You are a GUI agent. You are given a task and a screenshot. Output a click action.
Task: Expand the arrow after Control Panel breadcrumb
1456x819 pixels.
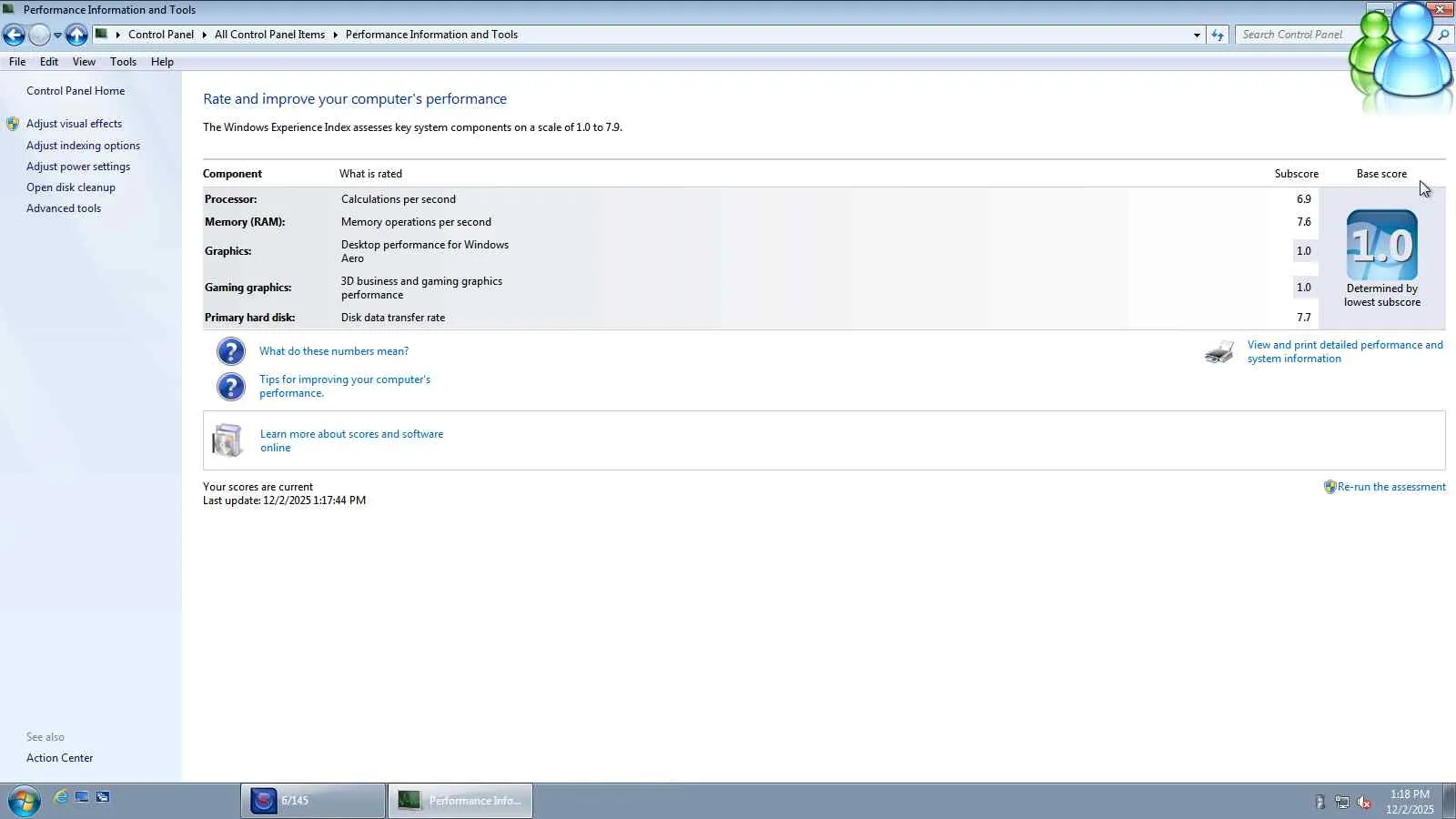[204, 35]
